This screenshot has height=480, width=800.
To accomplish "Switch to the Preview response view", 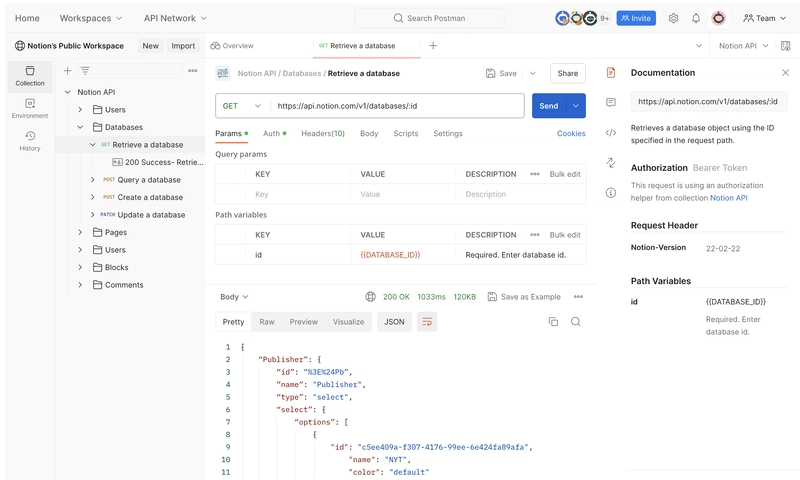I will [x=304, y=322].
